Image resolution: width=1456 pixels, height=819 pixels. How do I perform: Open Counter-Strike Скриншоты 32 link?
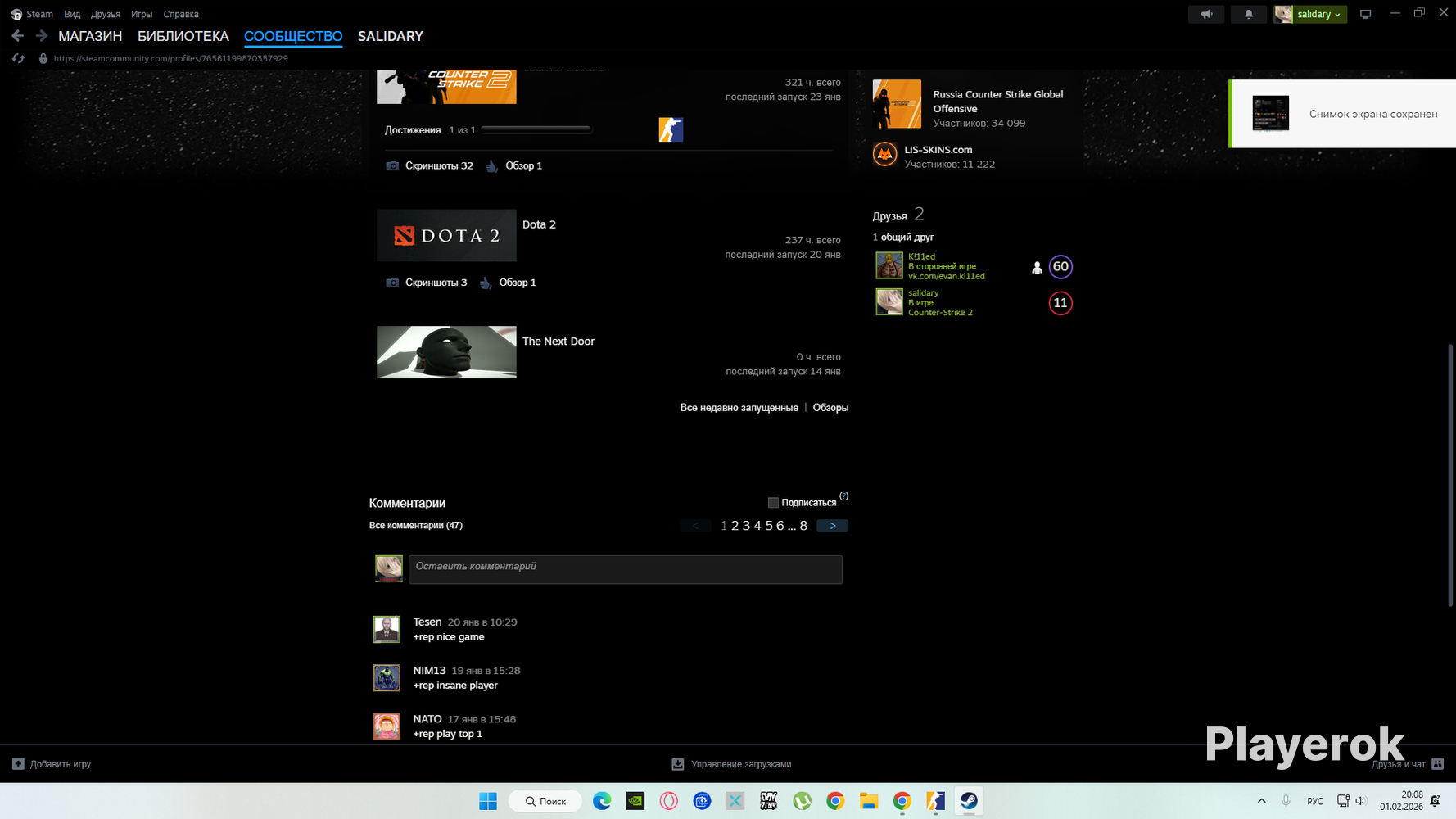pos(439,165)
